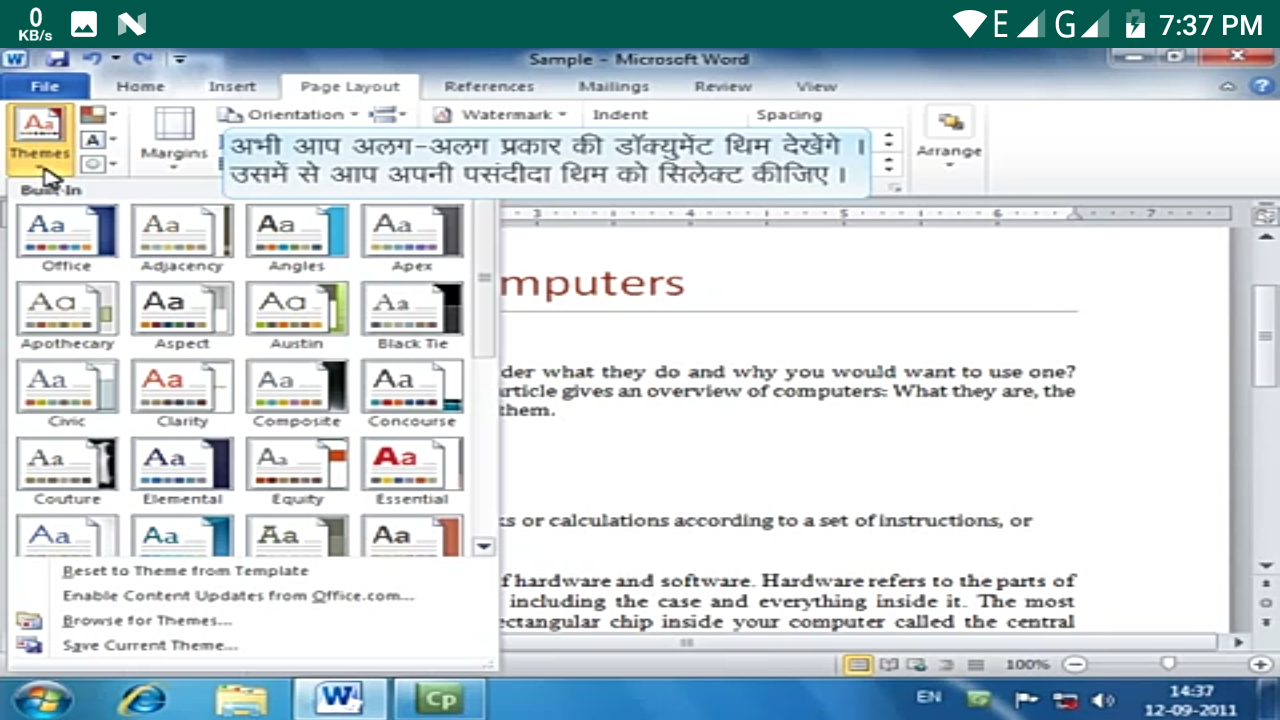
Task: Zoom in with the plus button
Action: [1260, 664]
